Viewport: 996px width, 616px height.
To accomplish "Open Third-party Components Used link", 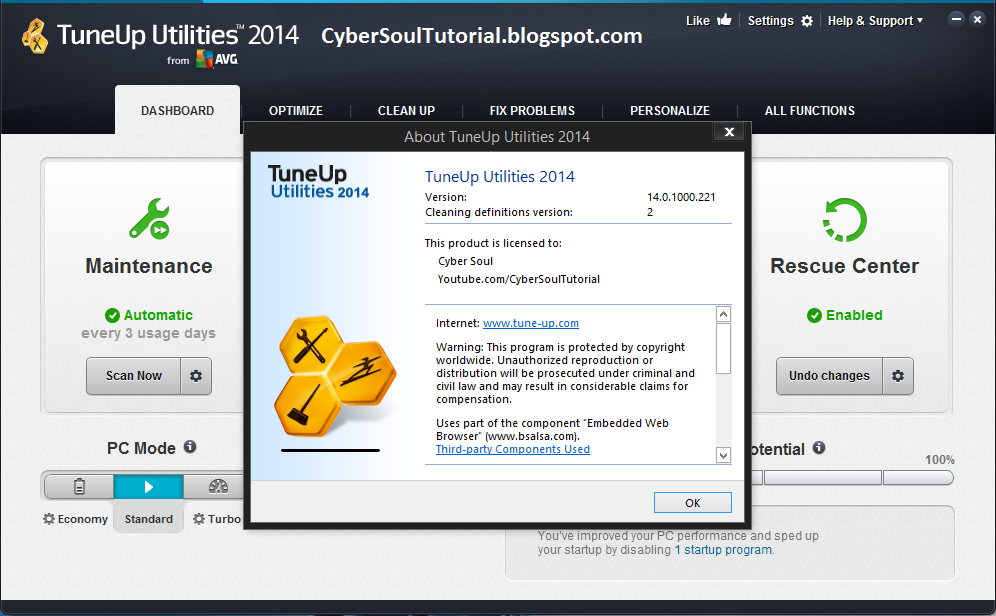I will (513, 449).
